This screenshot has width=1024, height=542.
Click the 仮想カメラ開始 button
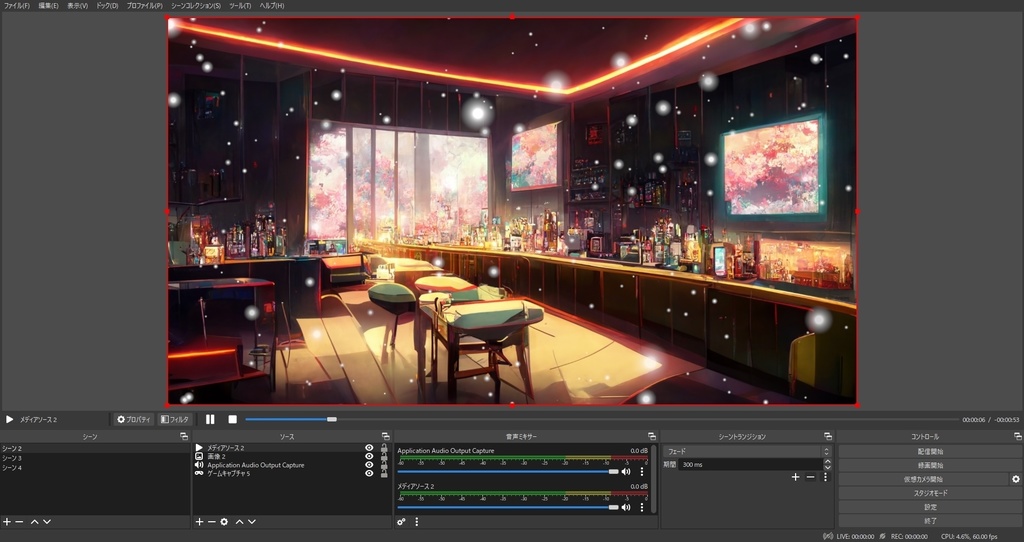click(923, 479)
